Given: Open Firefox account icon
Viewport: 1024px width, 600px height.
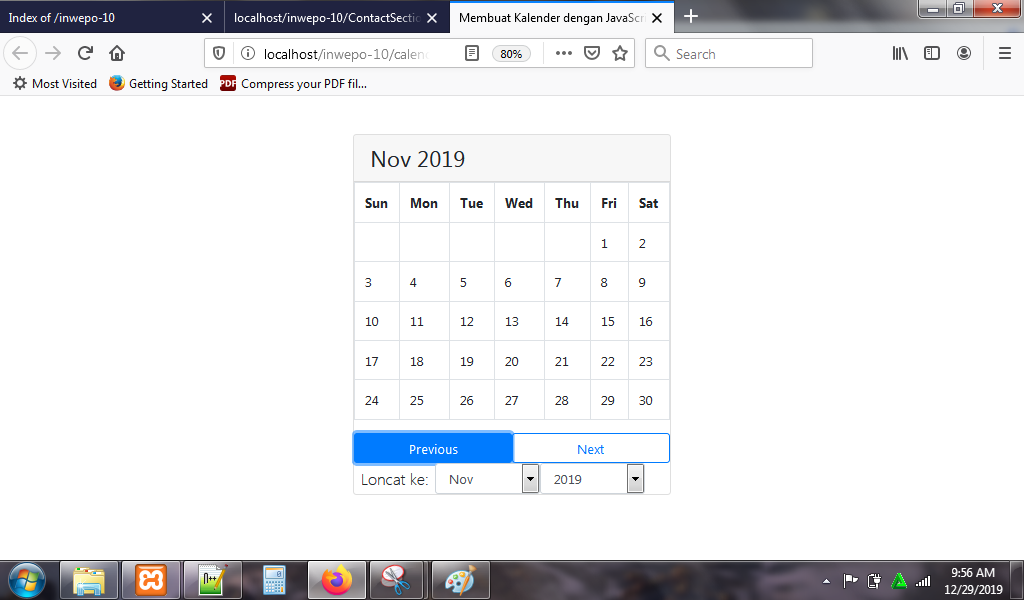Looking at the screenshot, I should (964, 54).
